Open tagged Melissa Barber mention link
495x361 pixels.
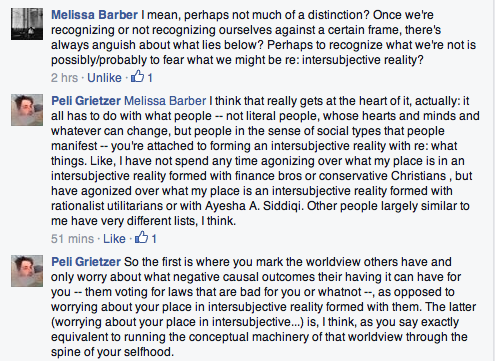(165, 101)
